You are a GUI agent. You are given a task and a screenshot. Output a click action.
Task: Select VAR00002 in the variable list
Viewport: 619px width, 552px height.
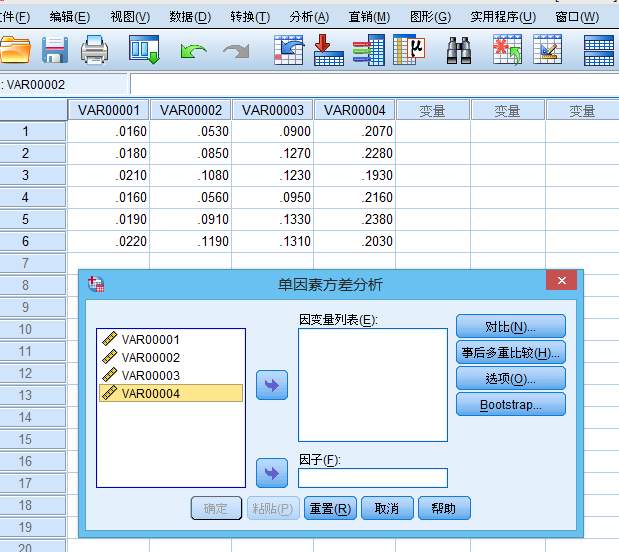pyautogui.click(x=171, y=357)
